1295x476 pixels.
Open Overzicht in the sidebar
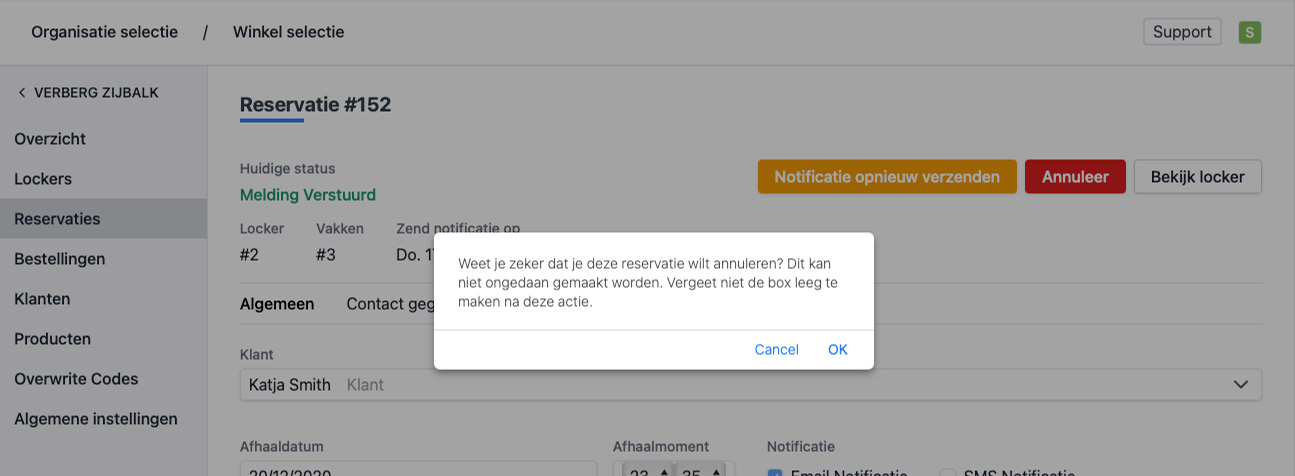(50, 139)
